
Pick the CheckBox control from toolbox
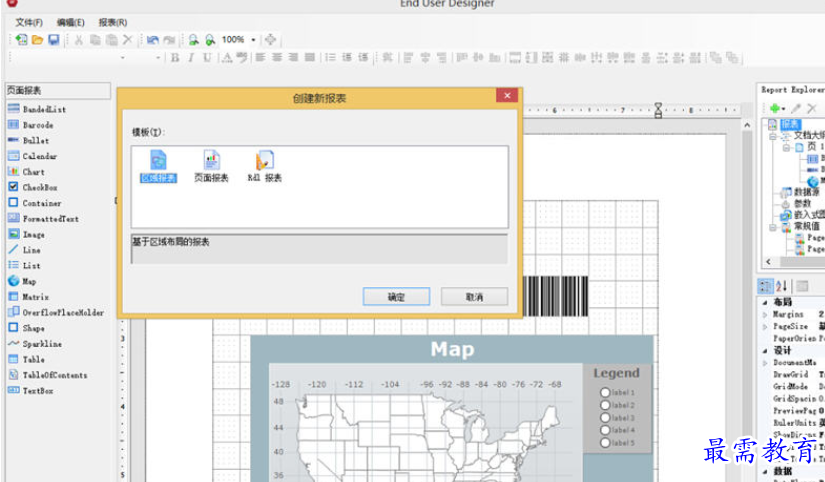[x=39, y=187]
